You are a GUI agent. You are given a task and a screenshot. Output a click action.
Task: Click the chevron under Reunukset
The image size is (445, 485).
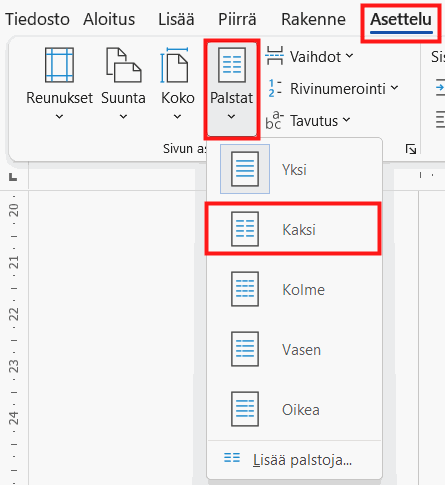(x=59, y=116)
